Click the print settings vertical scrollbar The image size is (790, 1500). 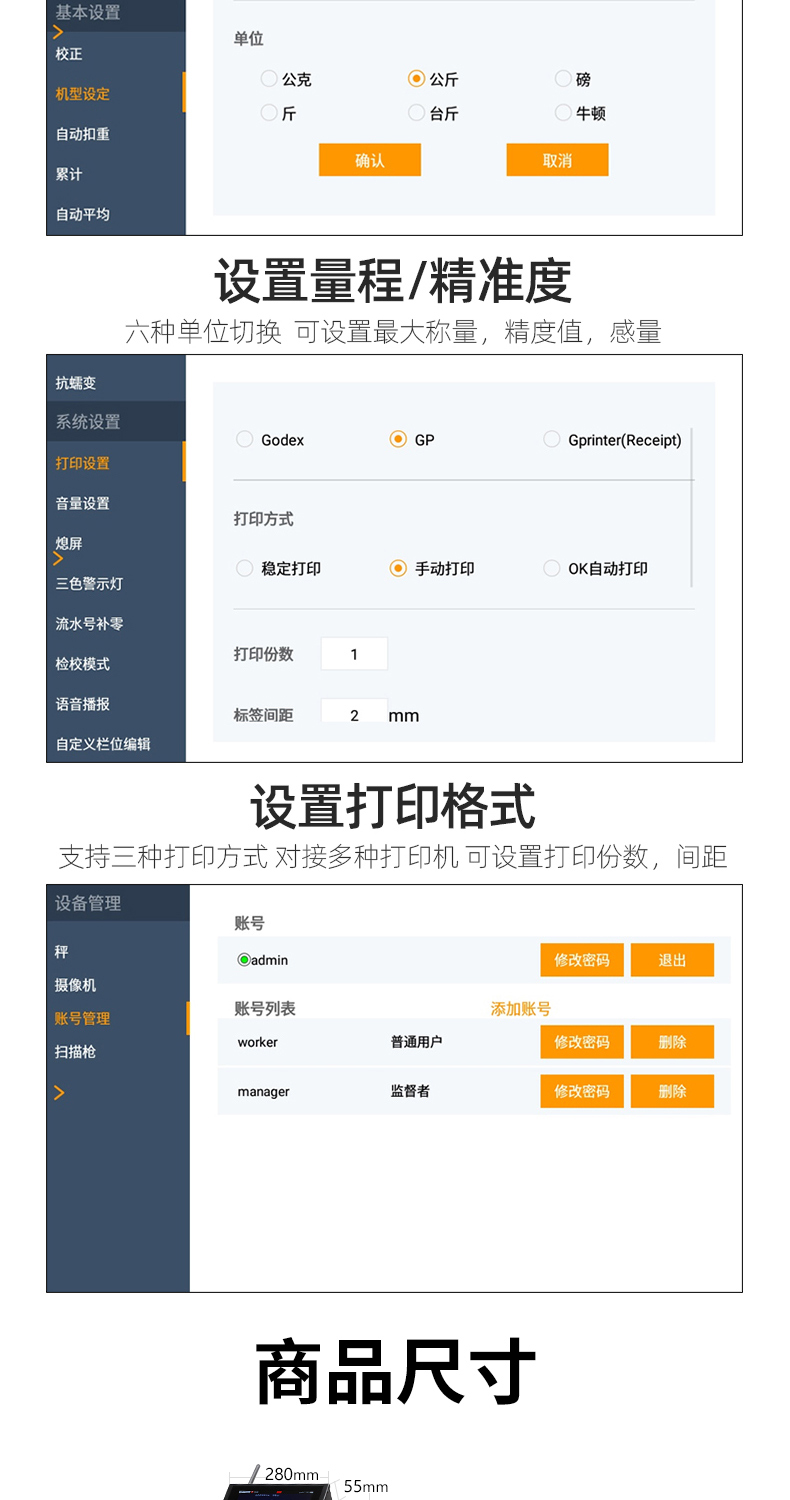click(x=691, y=507)
